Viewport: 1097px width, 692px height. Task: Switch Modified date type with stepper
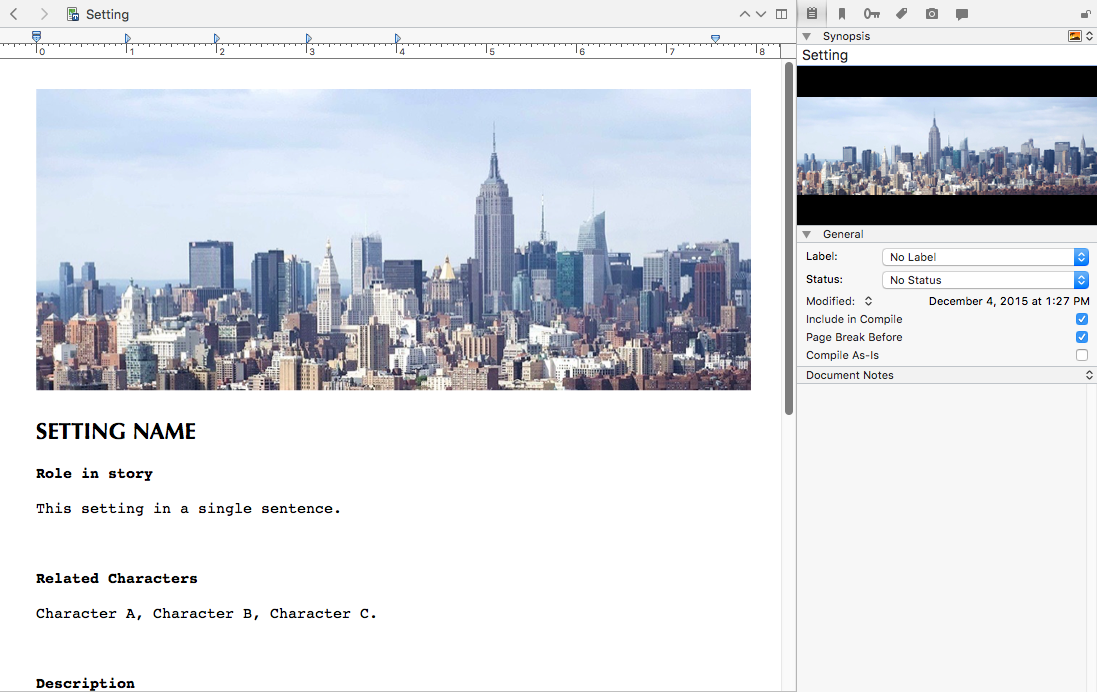[868, 301]
